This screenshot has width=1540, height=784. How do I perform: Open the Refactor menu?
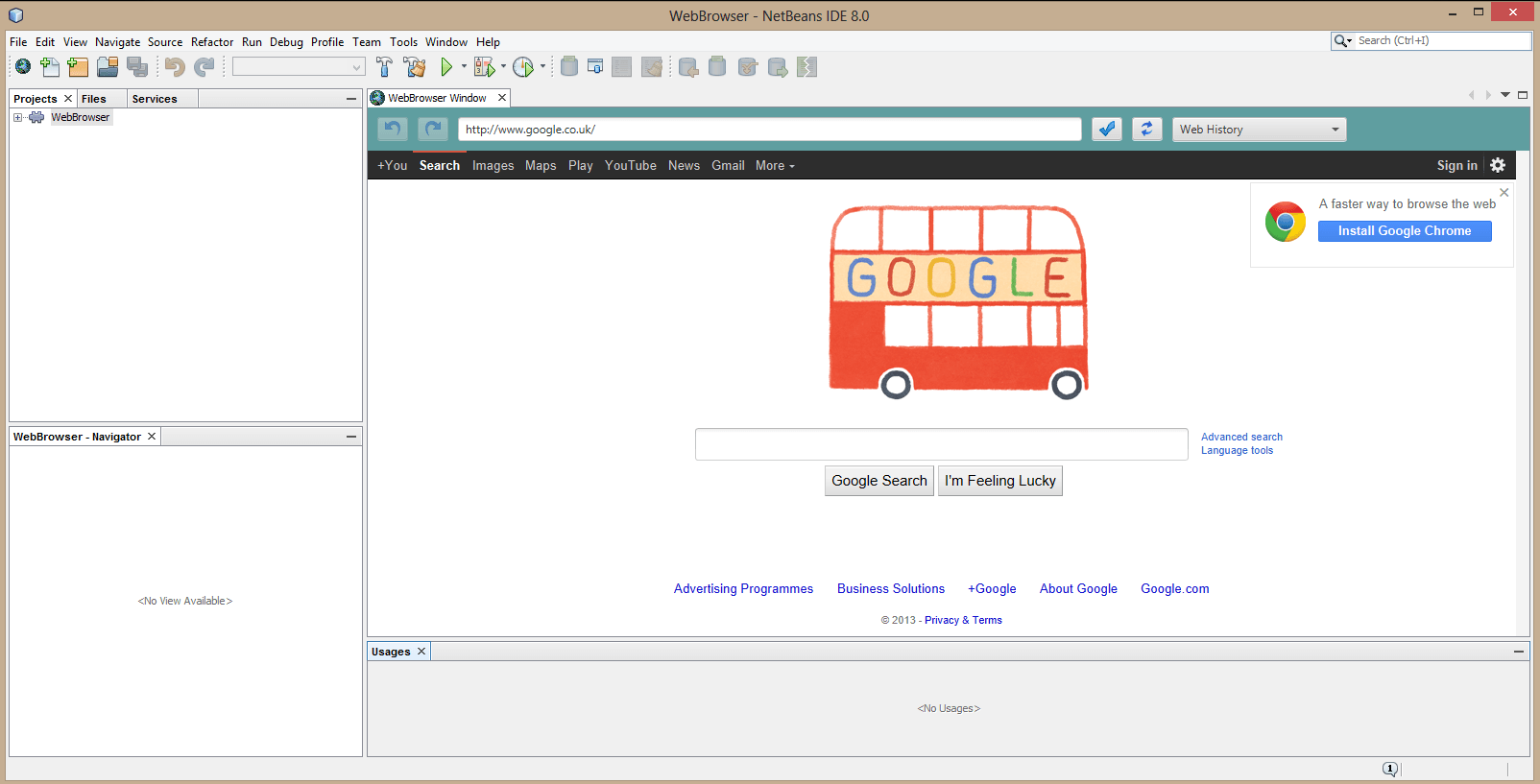[x=211, y=42]
